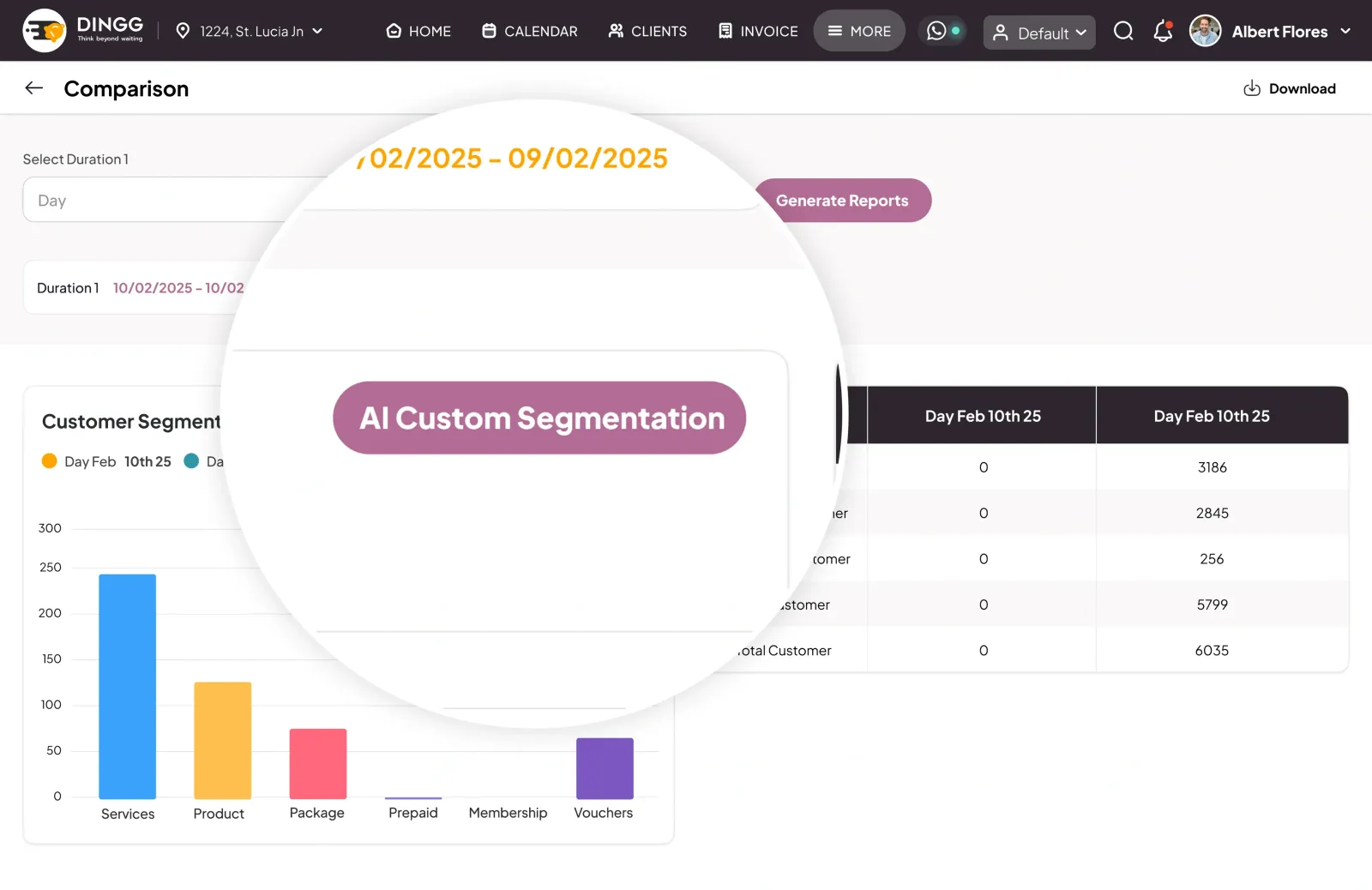Click the Comparison page title

pyautogui.click(x=126, y=88)
